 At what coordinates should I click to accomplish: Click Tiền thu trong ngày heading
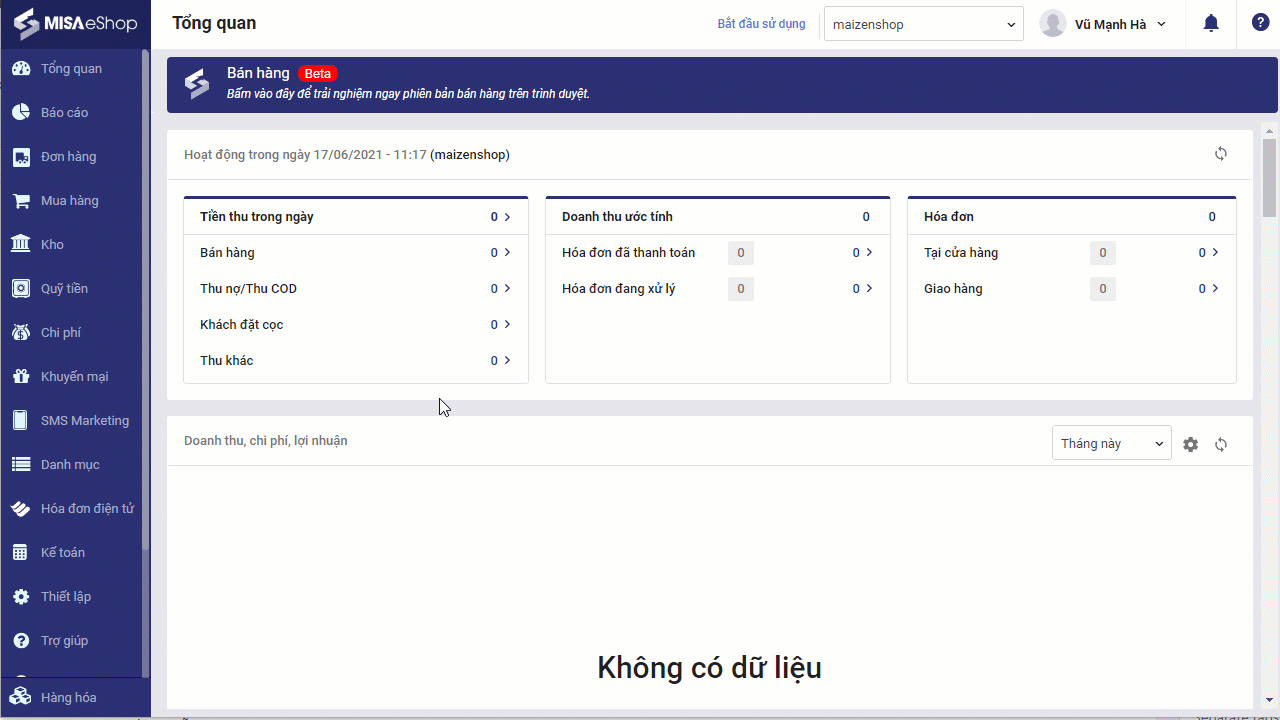click(x=257, y=217)
